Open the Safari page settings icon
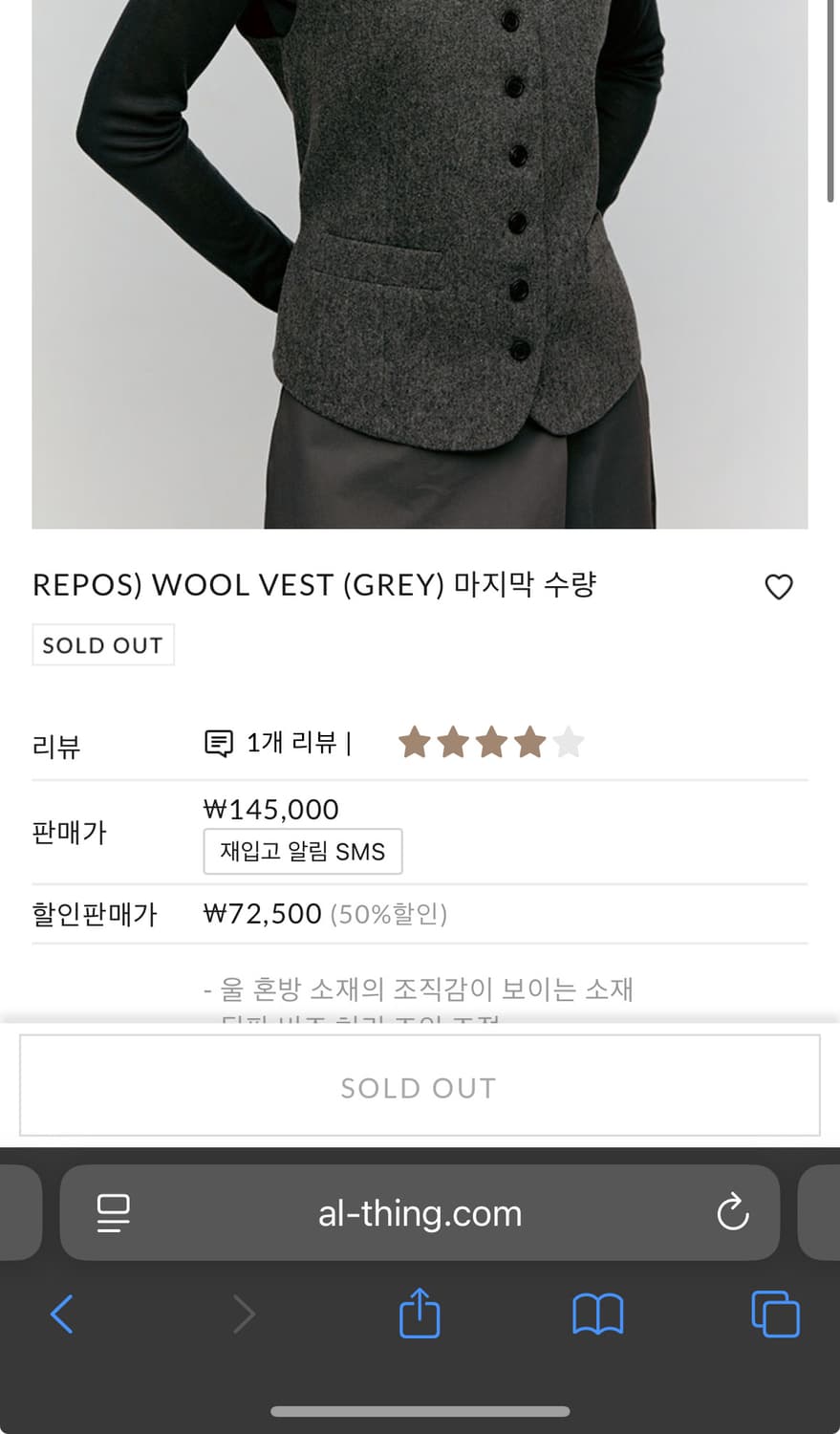 114,1212
